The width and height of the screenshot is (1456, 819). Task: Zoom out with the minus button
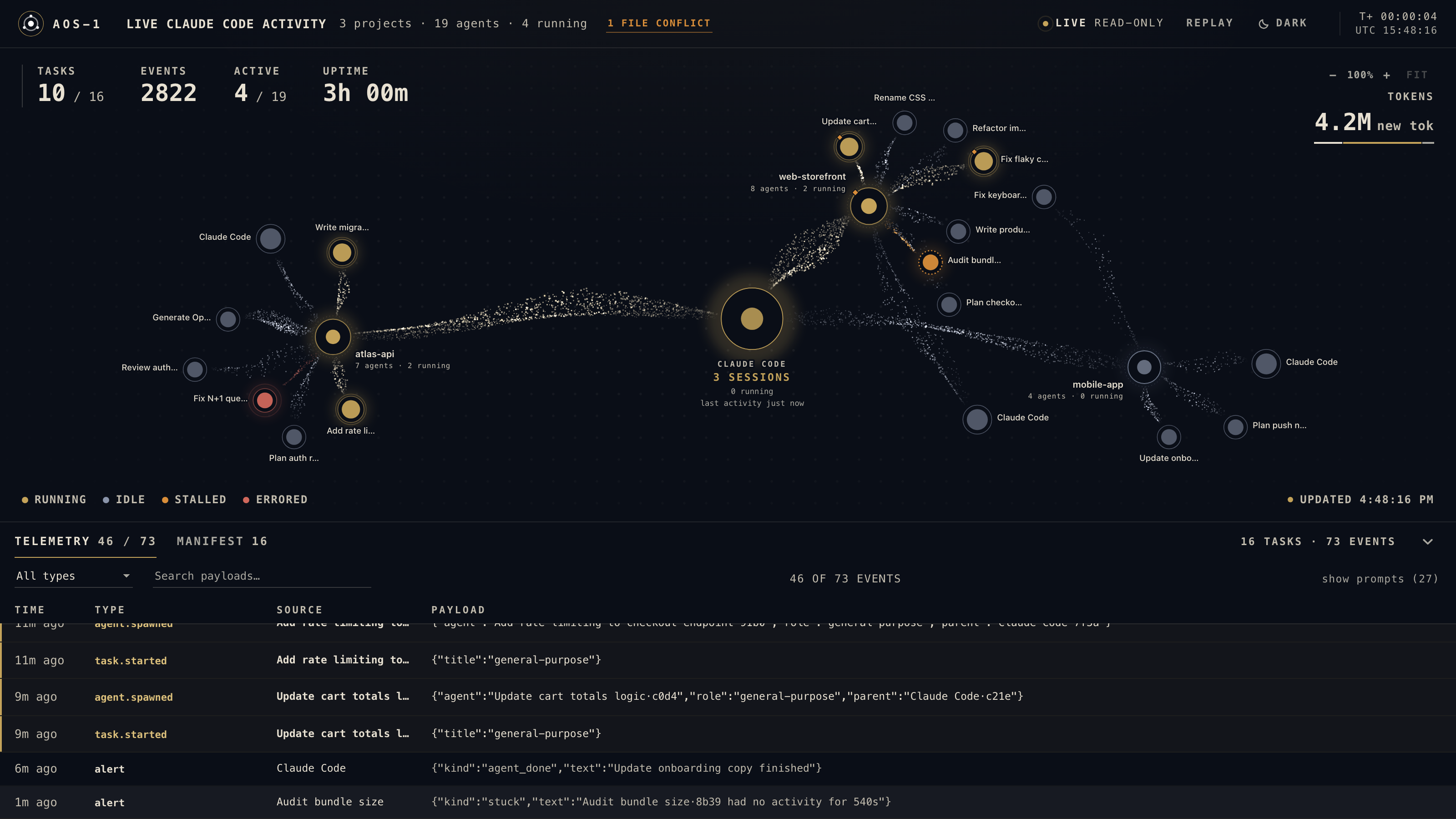pyautogui.click(x=1333, y=75)
